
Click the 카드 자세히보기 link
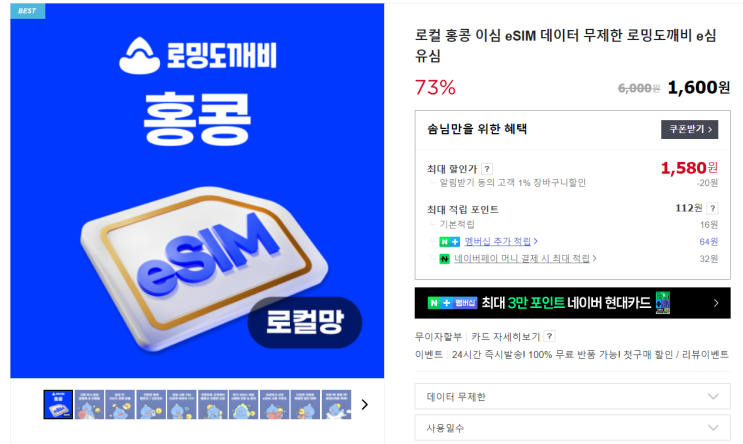(506, 336)
